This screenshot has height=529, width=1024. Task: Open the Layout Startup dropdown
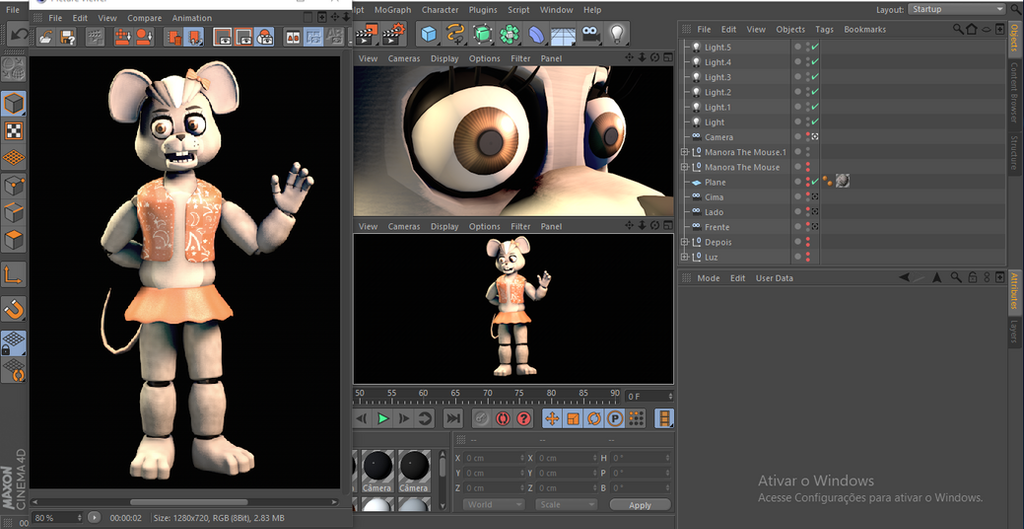[957, 9]
